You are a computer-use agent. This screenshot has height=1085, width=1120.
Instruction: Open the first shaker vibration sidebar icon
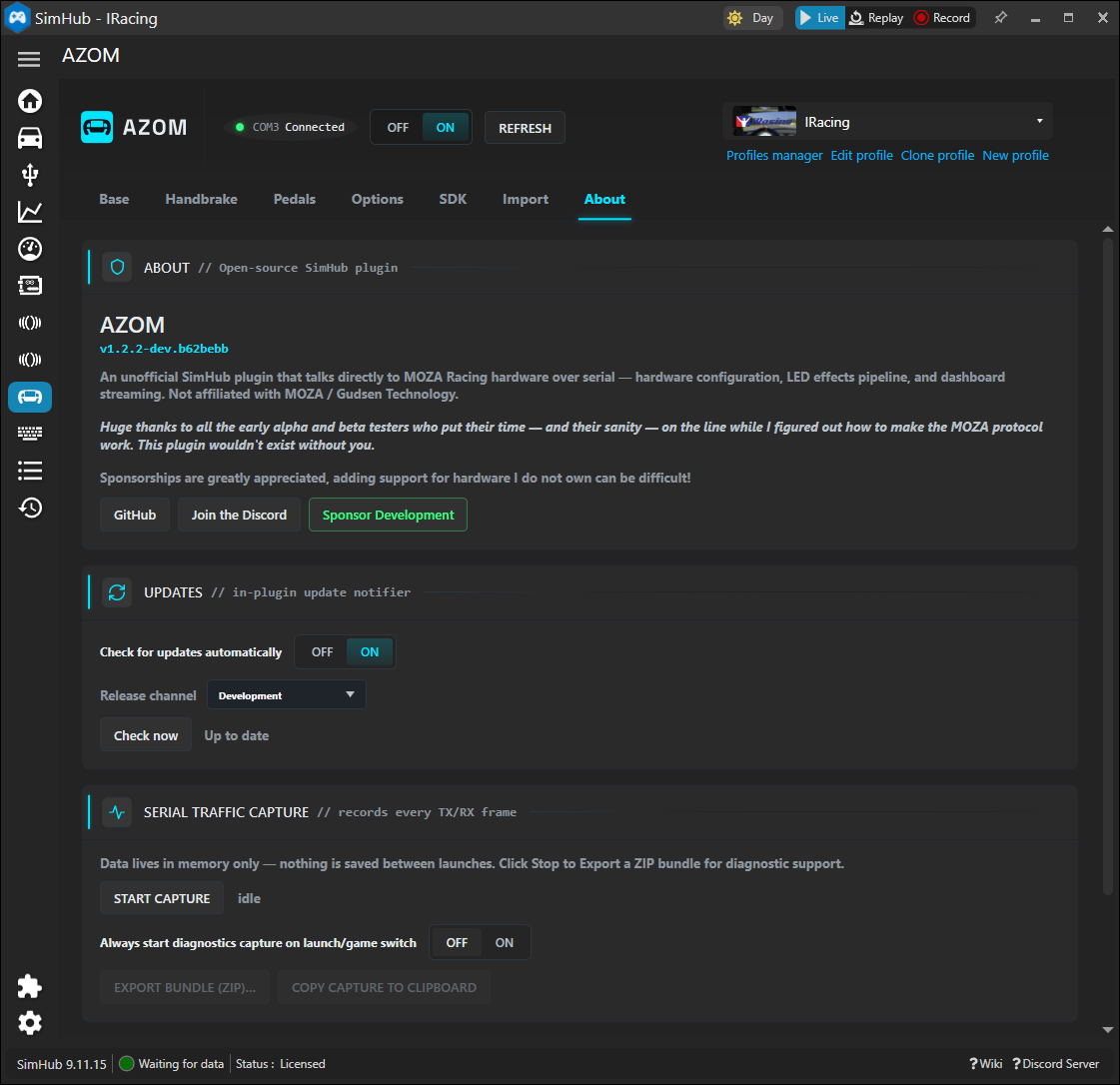coord(29,323)
